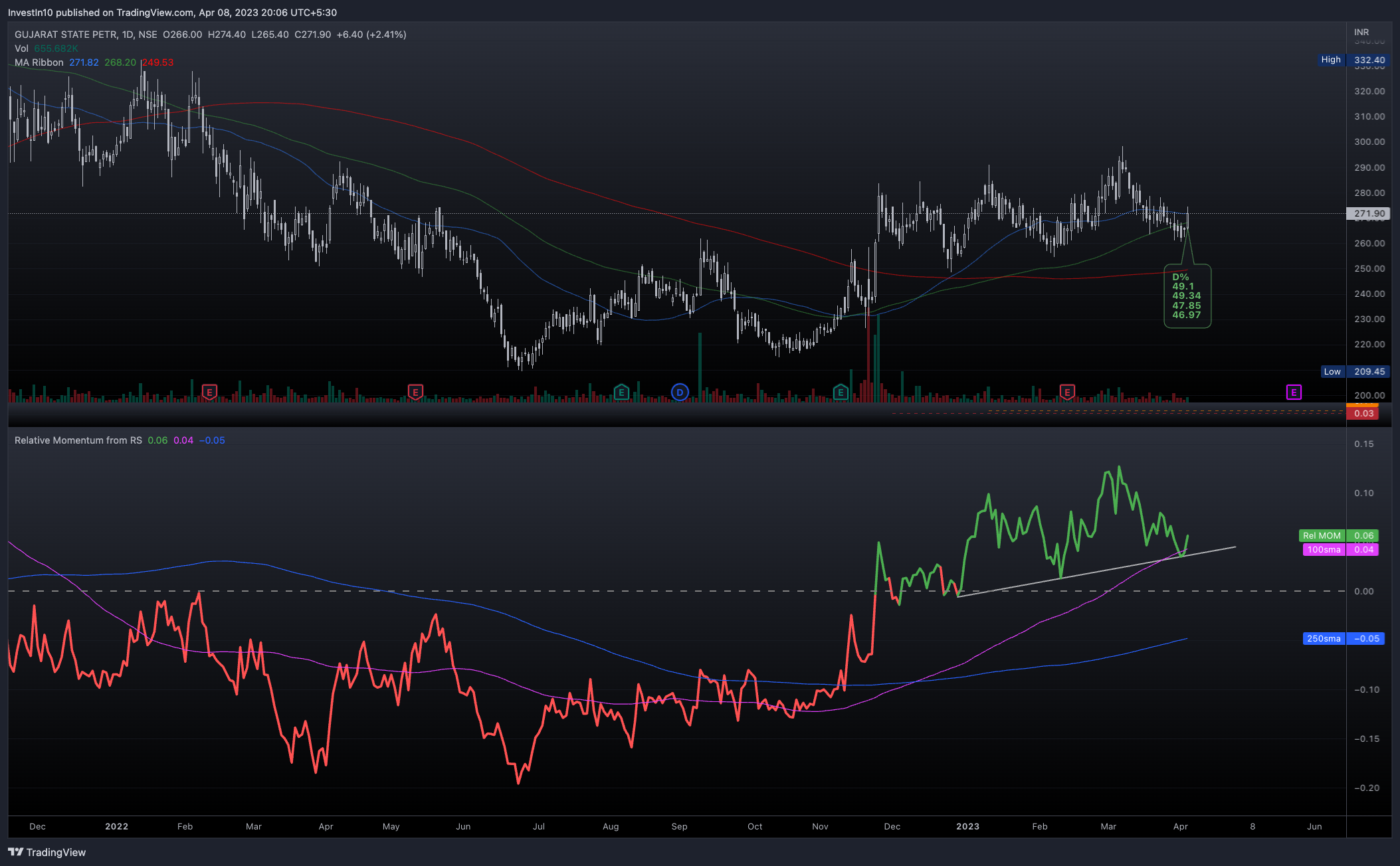The image size is (1400, 866).
Task: Click the red E earnings marker near February 2023
Action: tap(1067, 392)
